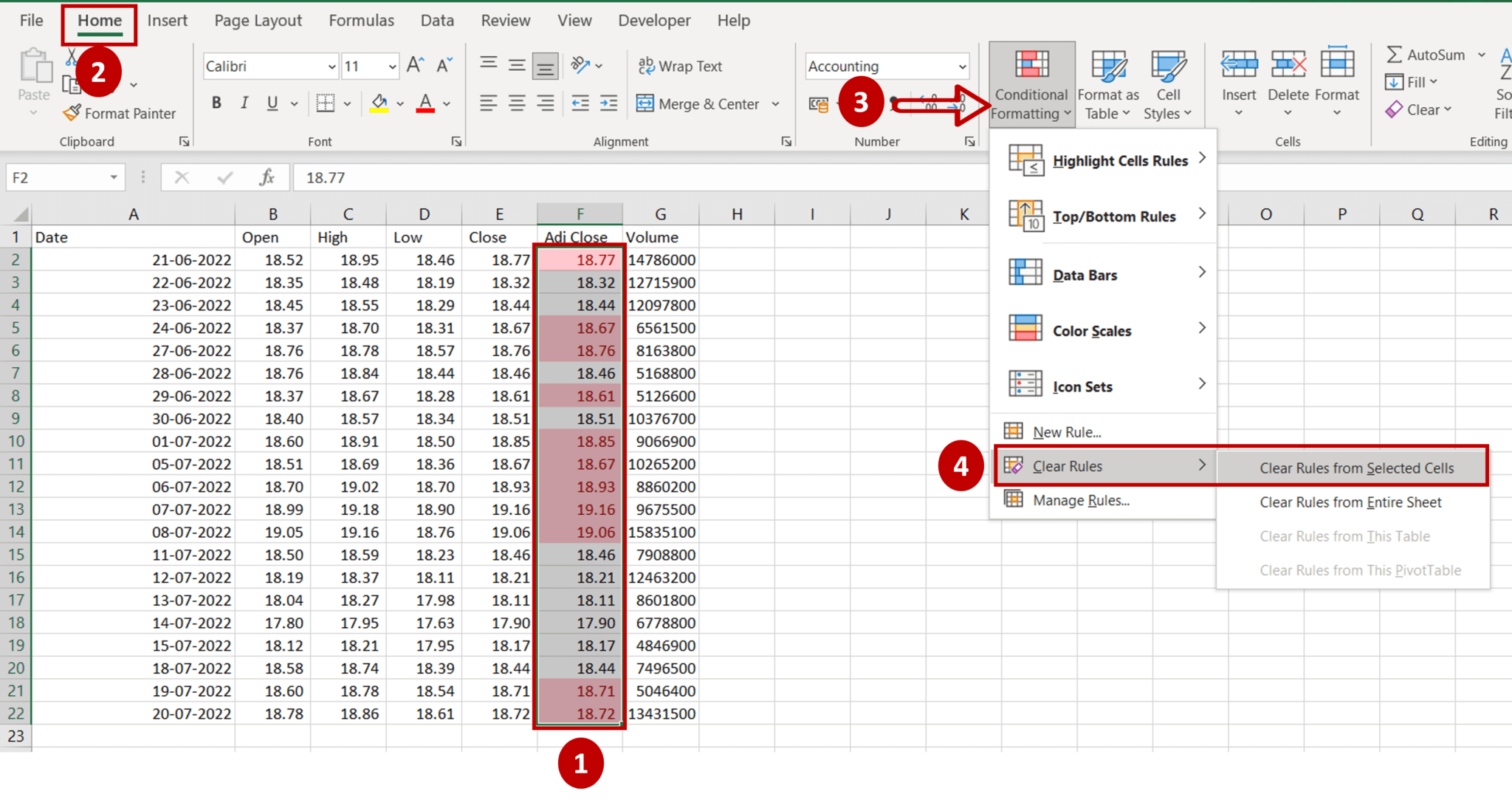Select Clear Rules from Selected Cells
This screenshot has width=1512, height=800.
[x=1356, y=468]
